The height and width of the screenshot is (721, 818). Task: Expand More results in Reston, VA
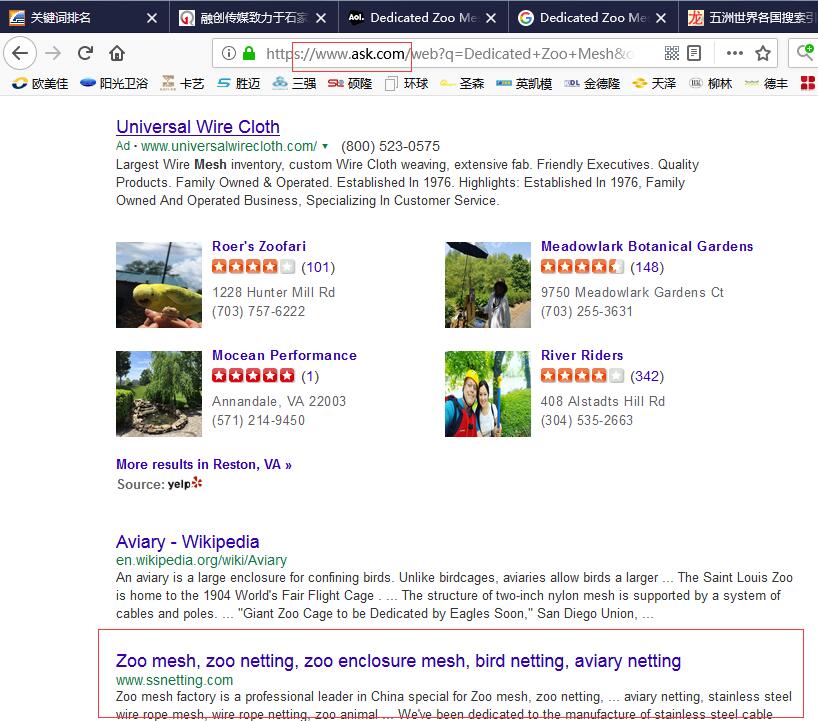203,464
